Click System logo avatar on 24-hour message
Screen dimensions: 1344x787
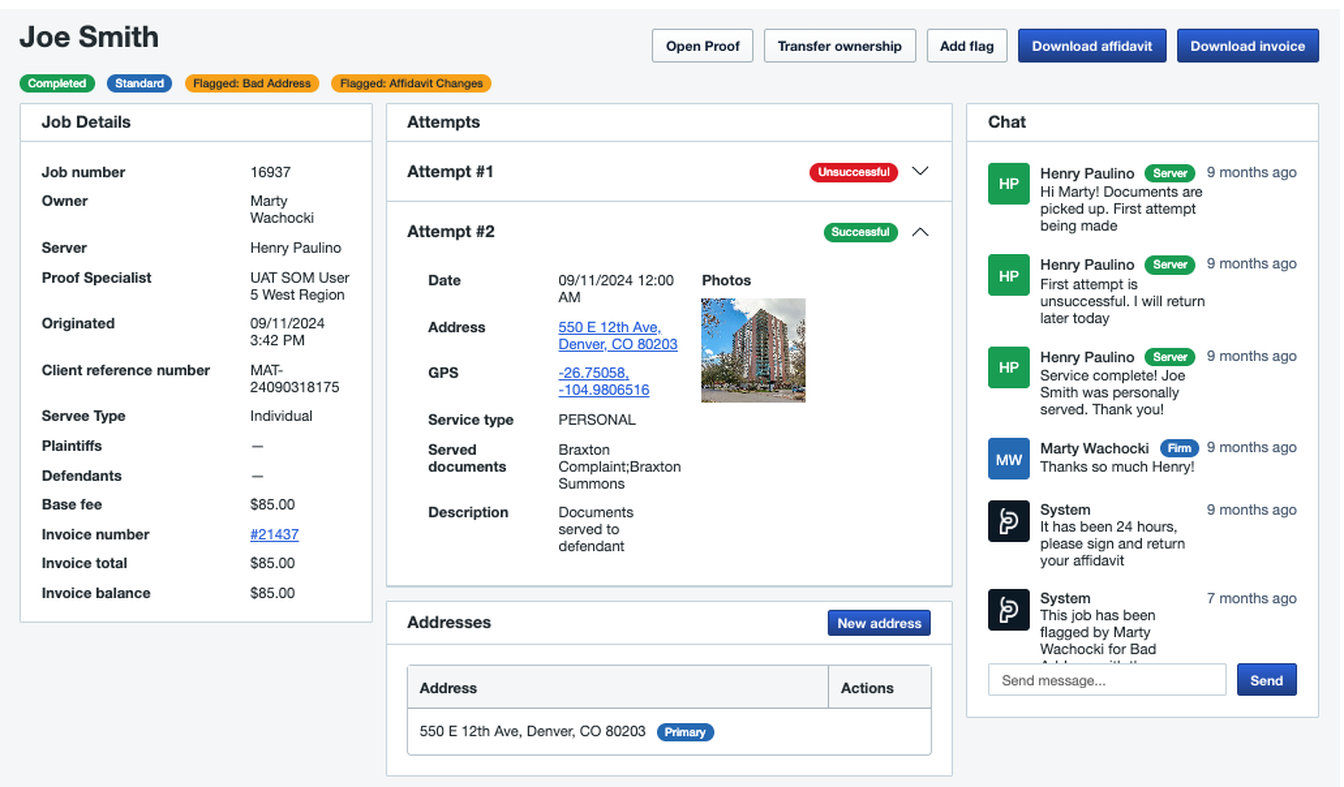coord(1008,521)
